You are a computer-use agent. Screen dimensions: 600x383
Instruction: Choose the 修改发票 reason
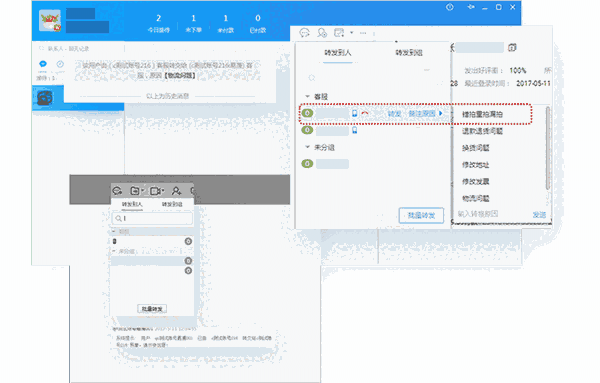click(476, 181)
